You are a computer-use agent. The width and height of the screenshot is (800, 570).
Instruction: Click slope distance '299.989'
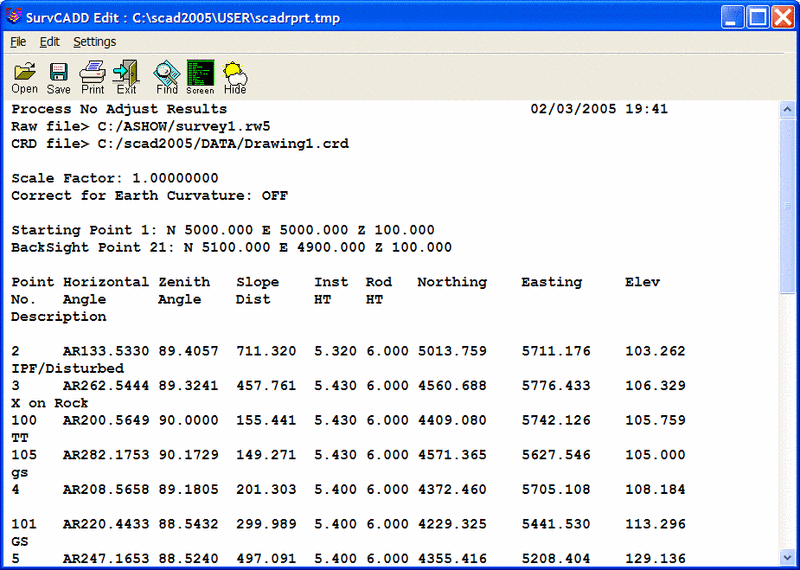pyautogui.click(x=266, y=524)
